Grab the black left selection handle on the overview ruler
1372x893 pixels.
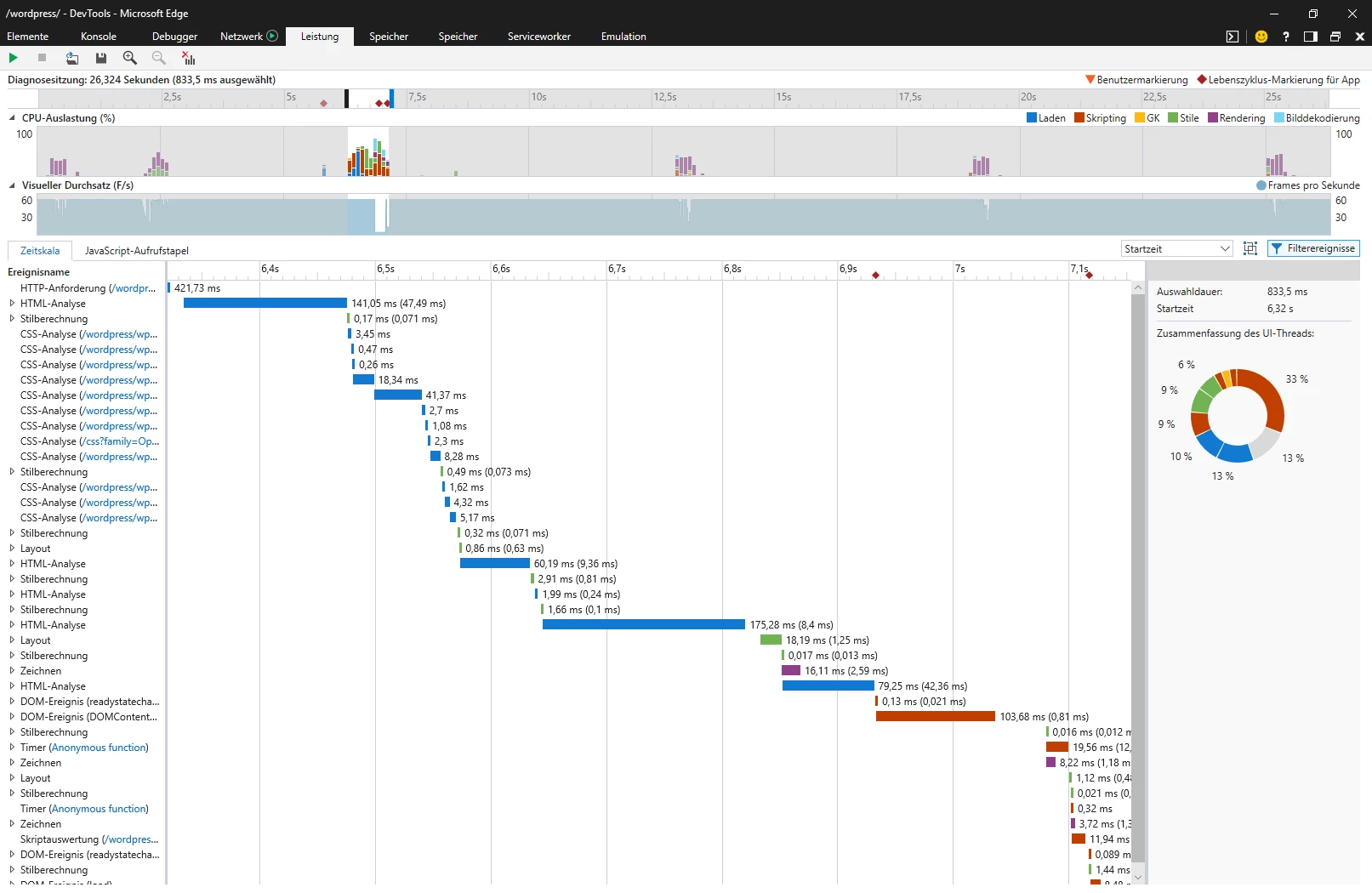tap(346, 99)
